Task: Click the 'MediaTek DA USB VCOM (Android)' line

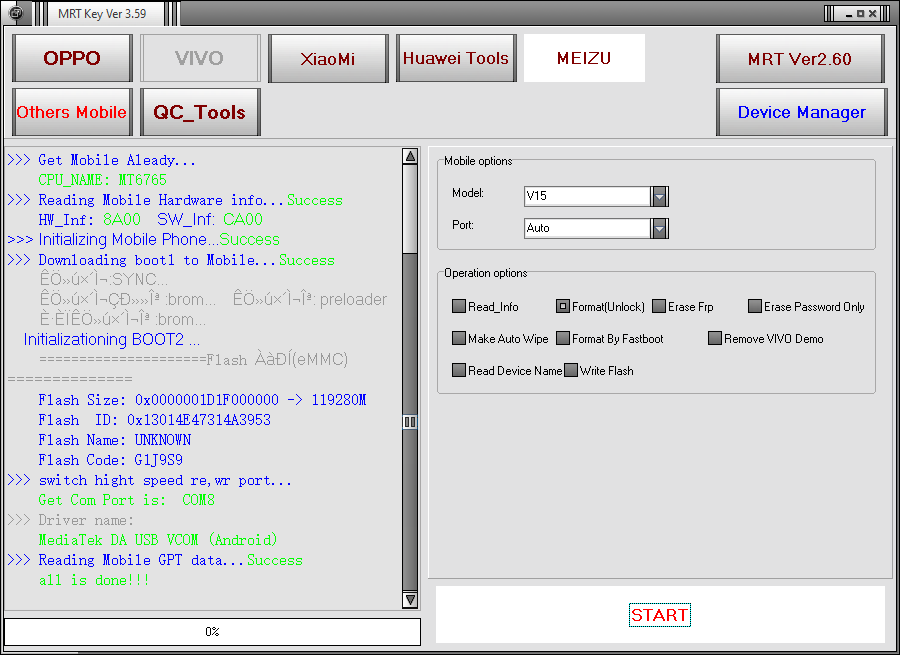Action: coord(158,540)
